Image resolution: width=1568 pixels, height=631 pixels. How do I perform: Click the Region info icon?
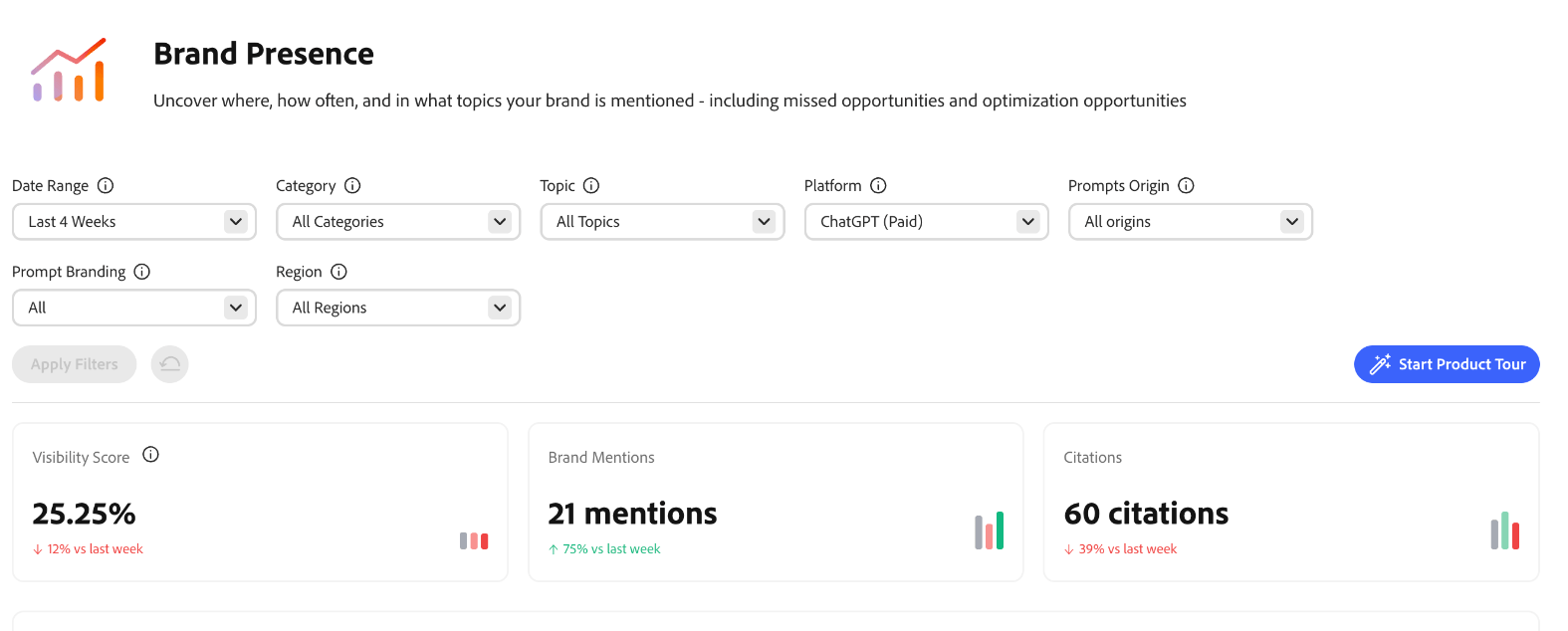[x=338, y=272]
